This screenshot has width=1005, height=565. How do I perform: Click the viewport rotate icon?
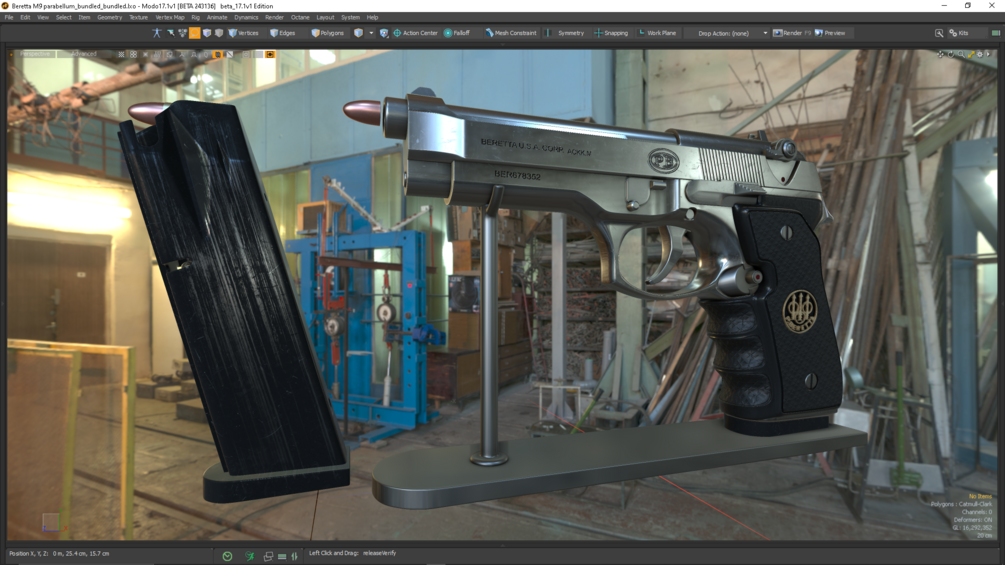(x=951, y=54)
